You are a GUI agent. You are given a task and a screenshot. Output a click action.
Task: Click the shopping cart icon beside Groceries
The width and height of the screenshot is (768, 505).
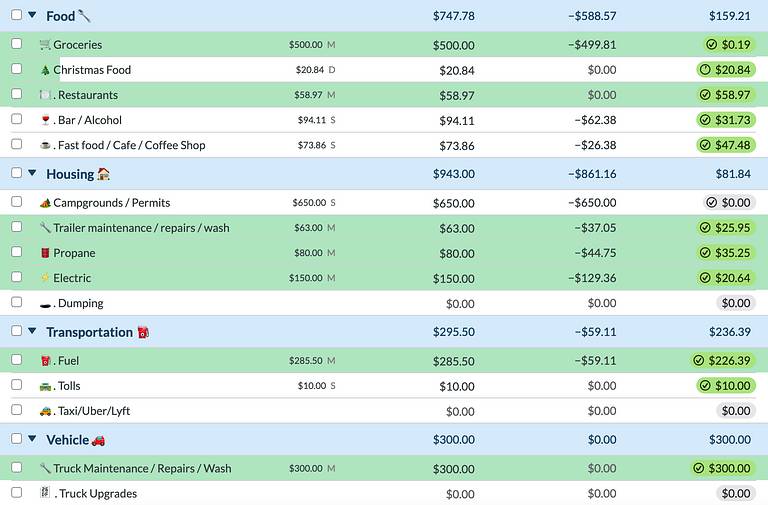(45, 45)
